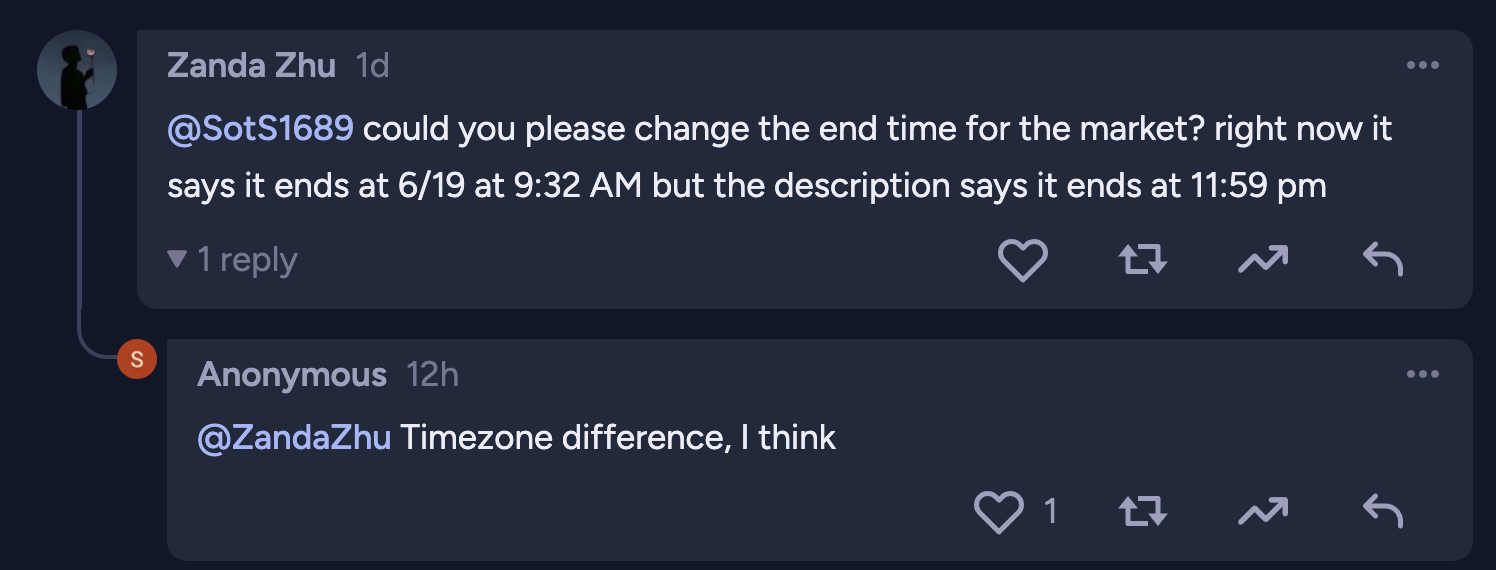The image size is (1496, 570).
Task: Collapse the 1 reply thread
Action: click(x=232, y=260)
